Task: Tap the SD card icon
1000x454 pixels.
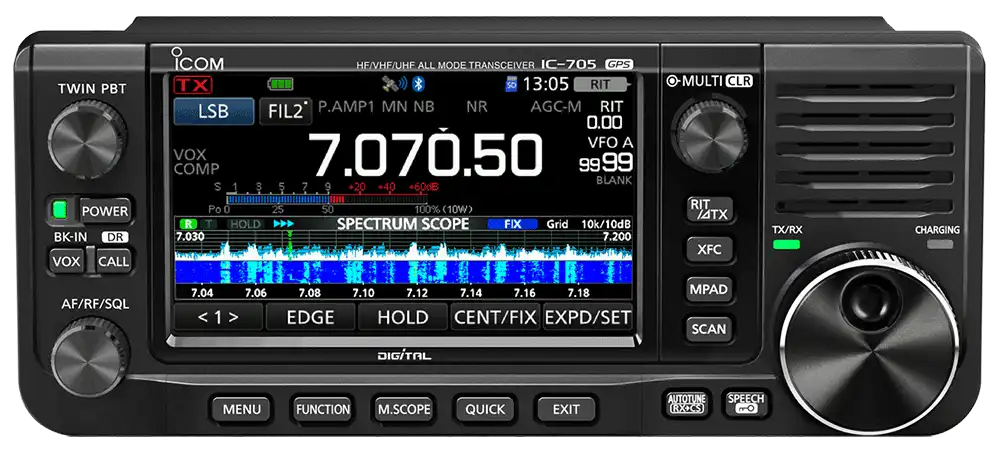Action: (x=511, y=85)
